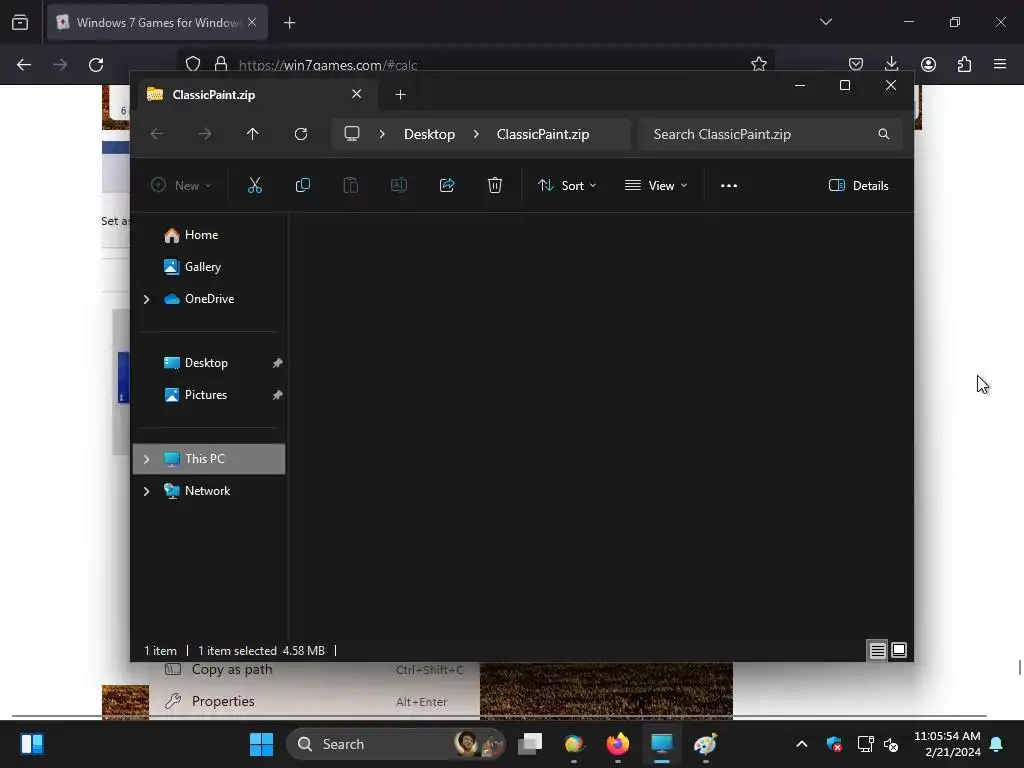Screen dimensions: 1024x768
Task: Open the Firefox hamburger application menu
Action: [1000, 64]
